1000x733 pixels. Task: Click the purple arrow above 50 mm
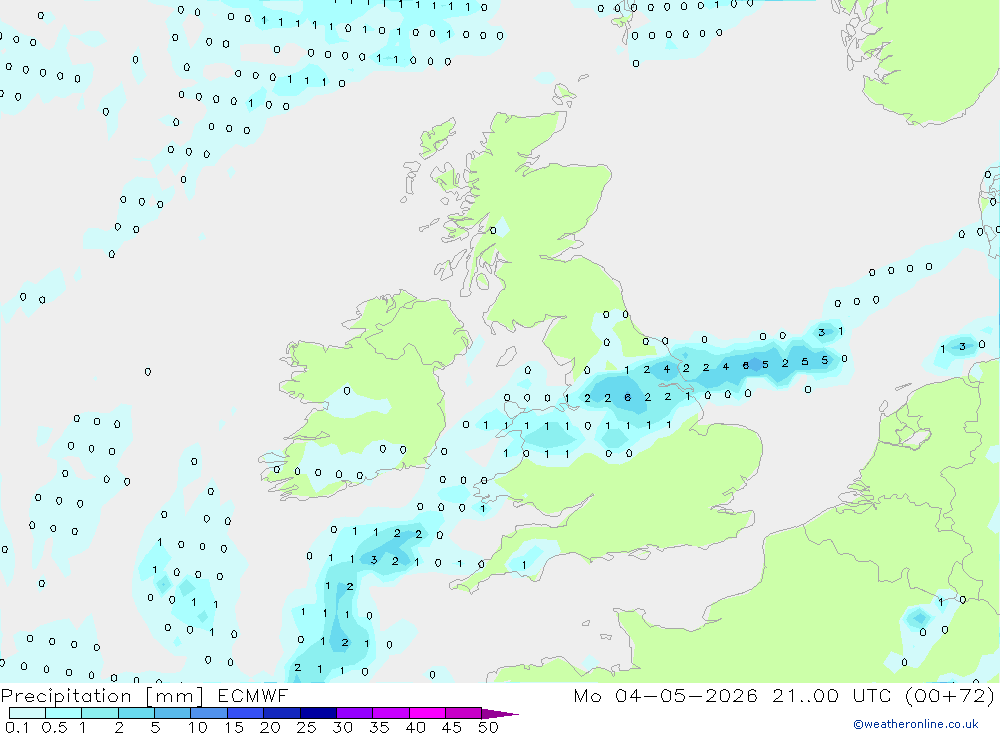(x=499, y=714)
